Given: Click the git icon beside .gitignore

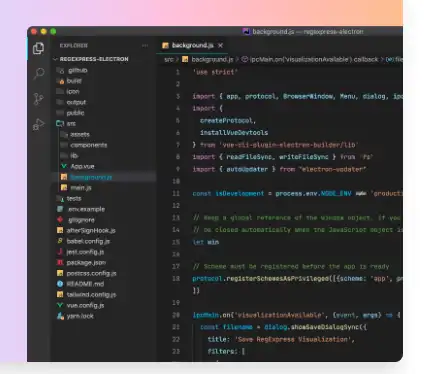Looking at the screenshot, I should (x=60, y=219).
